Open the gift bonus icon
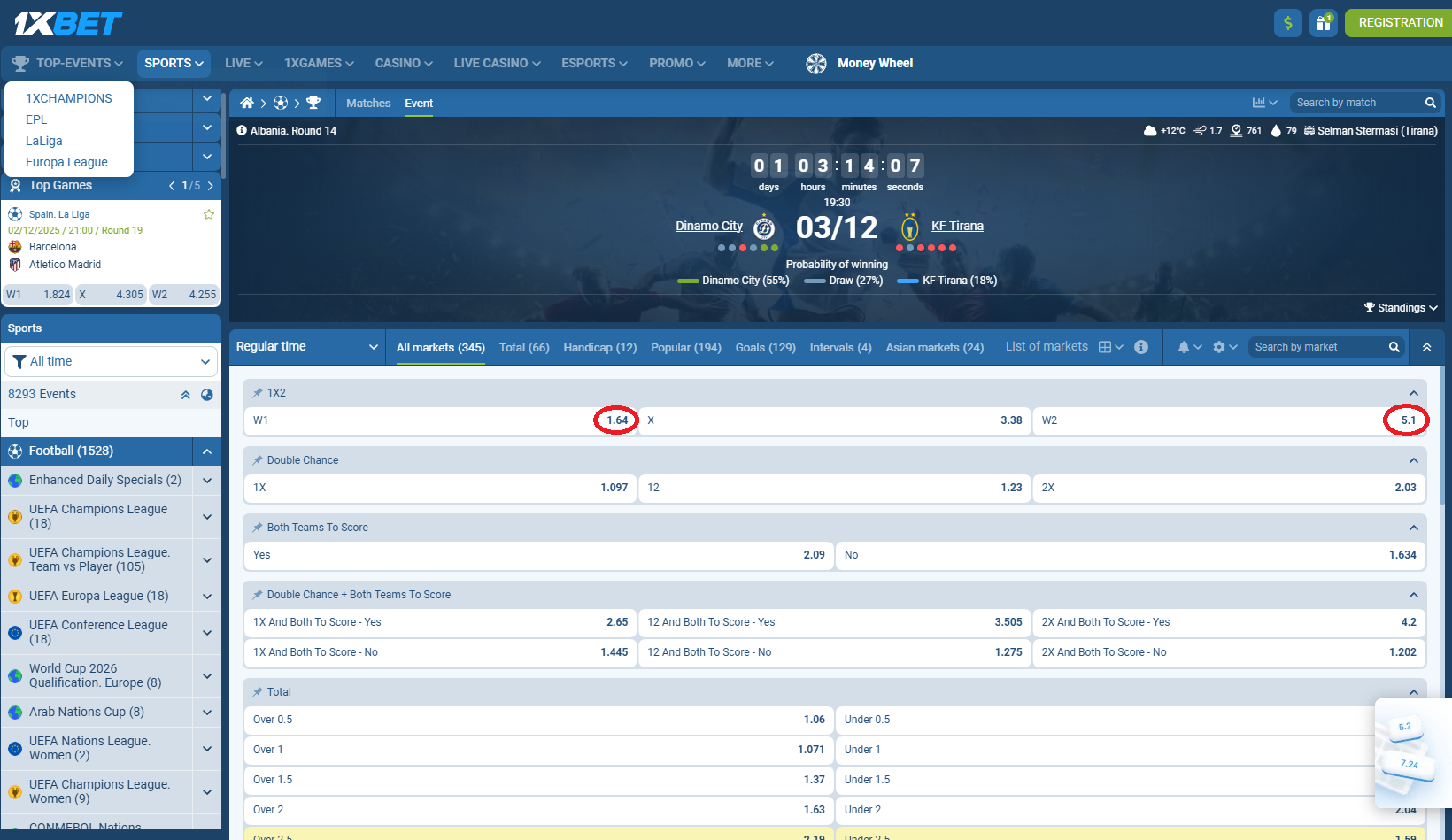 click(1324, 23)
